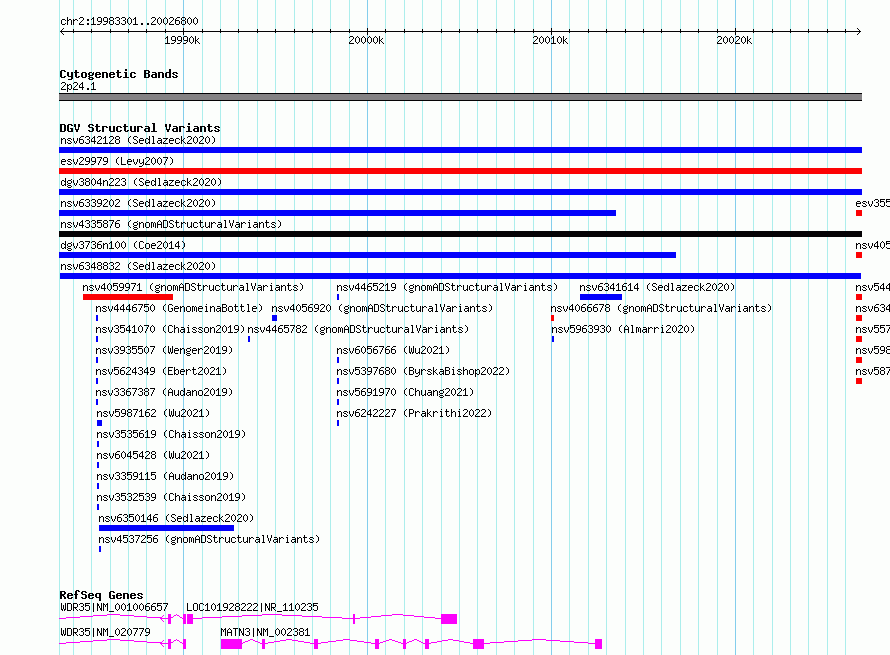Click nsv4465219 (gnomADStructuralVariants) label
890x655 pixels.
pos(447,287)
